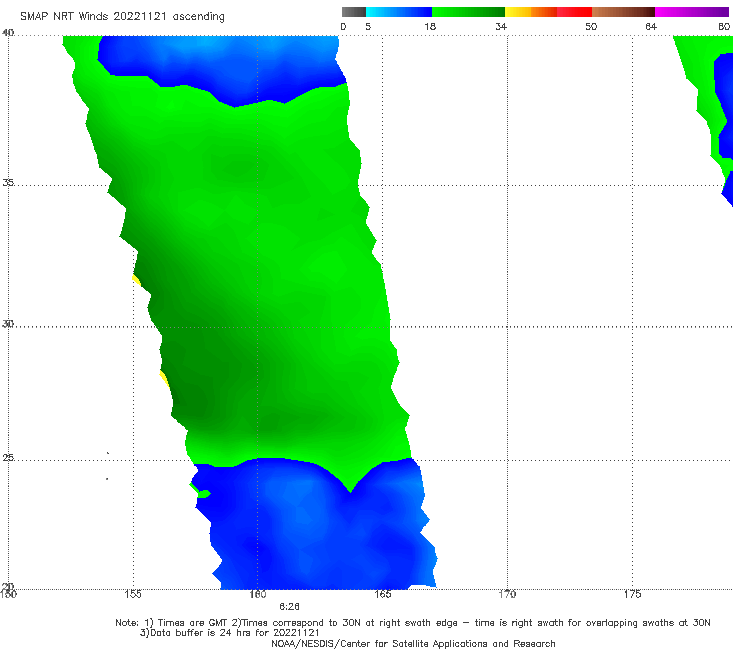
Task: Click the gray segment of the wind color bar
Action: [353, 12]
